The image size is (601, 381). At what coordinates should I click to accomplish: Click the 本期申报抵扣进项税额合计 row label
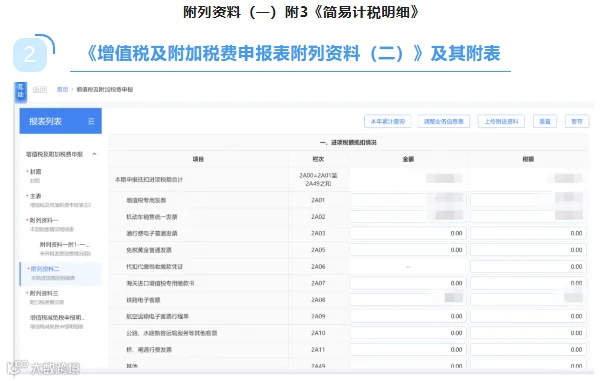(149, 179)
